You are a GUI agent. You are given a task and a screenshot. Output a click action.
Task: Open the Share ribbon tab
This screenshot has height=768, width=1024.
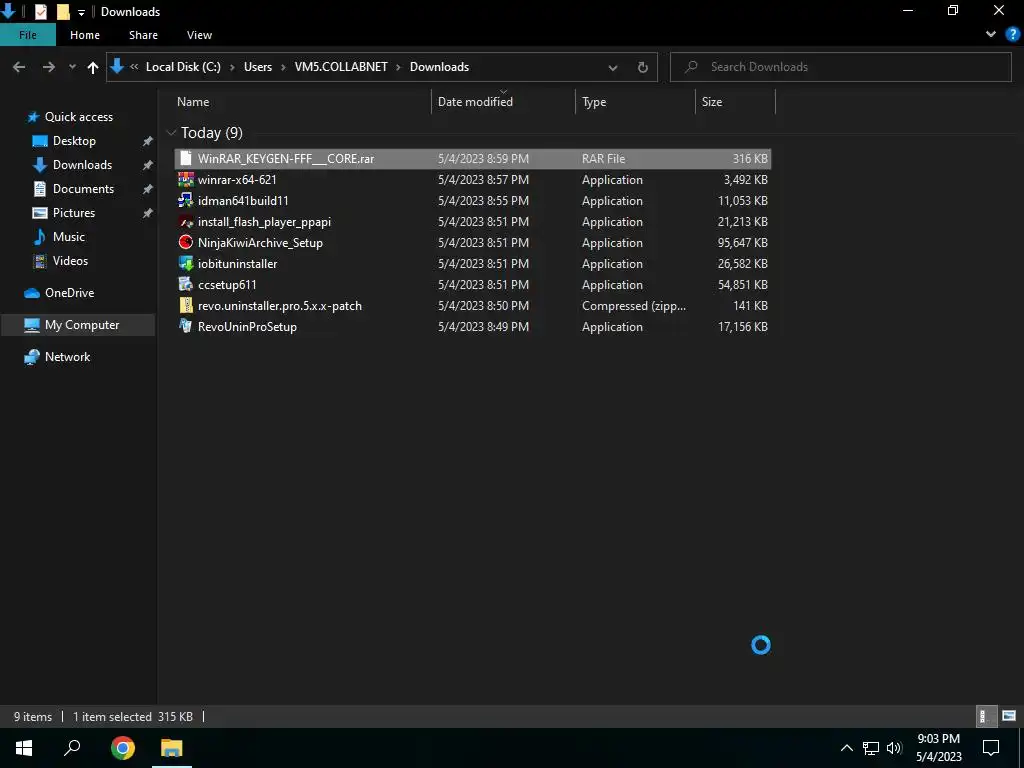point(143,35)
